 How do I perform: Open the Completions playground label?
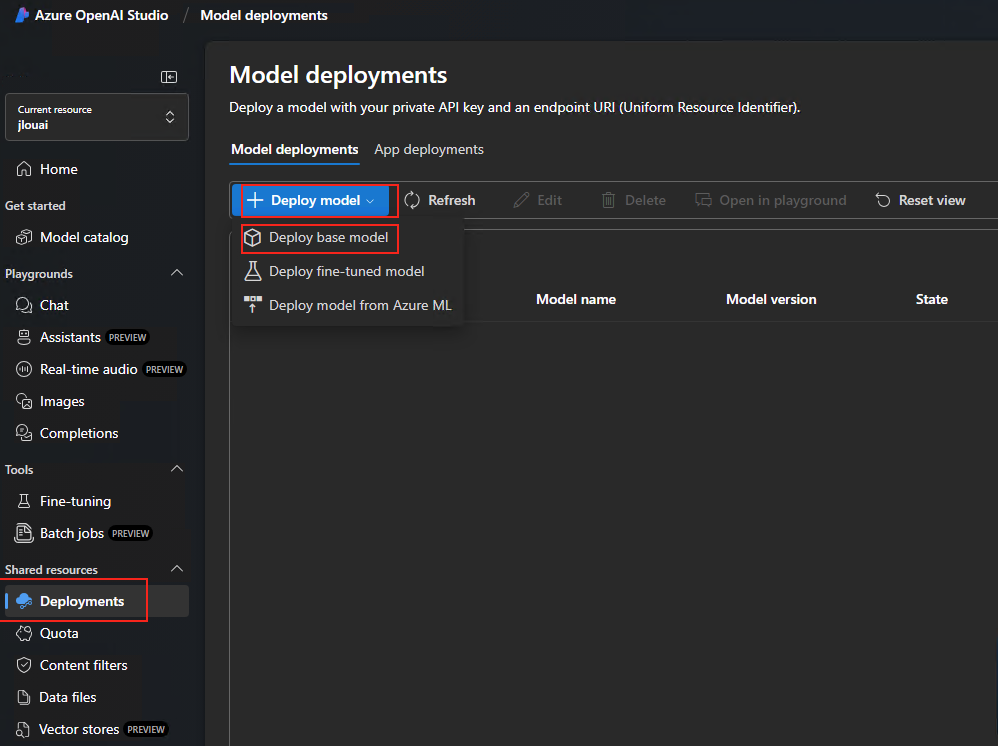coord(79,433)
